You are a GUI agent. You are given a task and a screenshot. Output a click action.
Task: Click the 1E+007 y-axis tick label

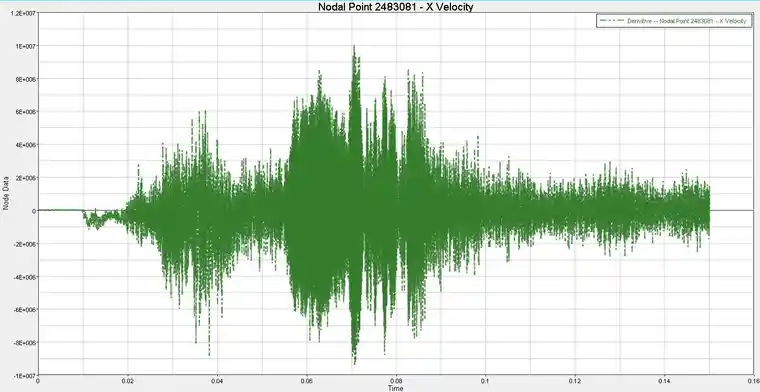(26, 46)
